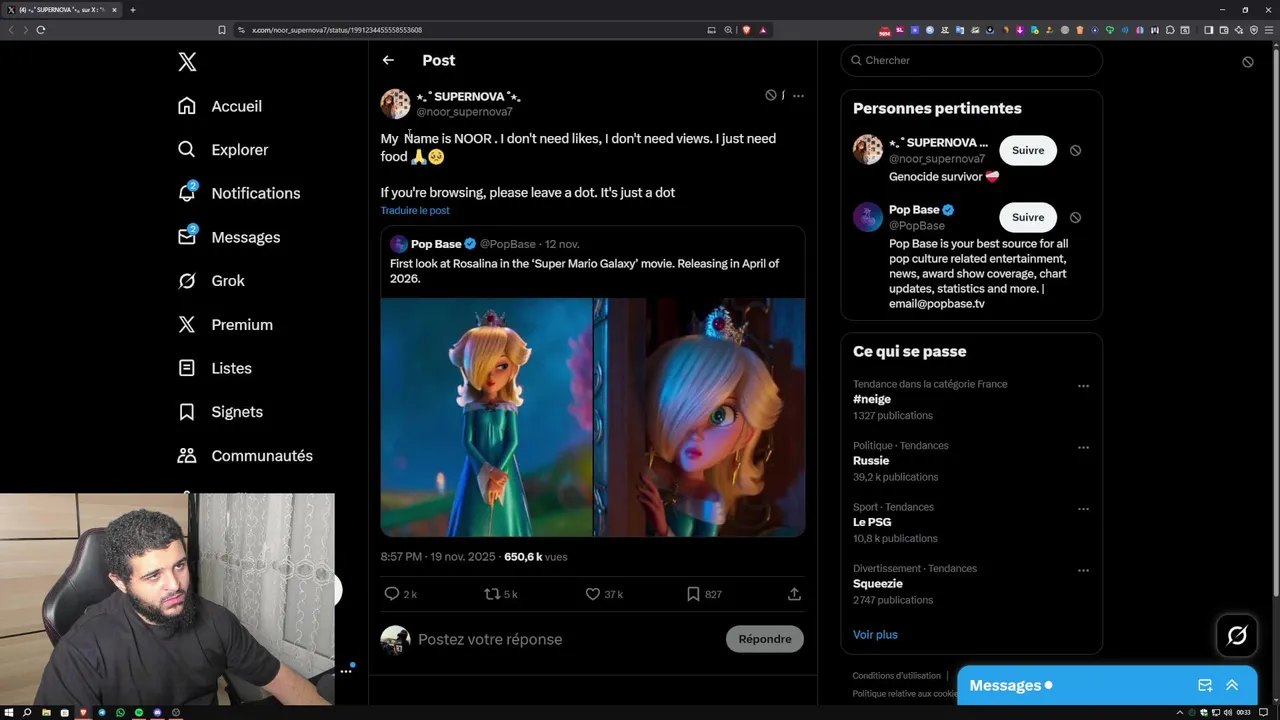Image resolution: width=1280 pixels, height=720 pixels.
Task: Click block icon next to Pop Base Suivre
Action: 1075,217
